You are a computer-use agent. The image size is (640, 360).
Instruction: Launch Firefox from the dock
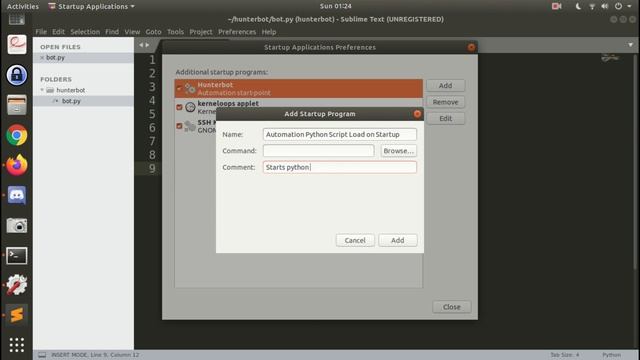tap(17, 165)
